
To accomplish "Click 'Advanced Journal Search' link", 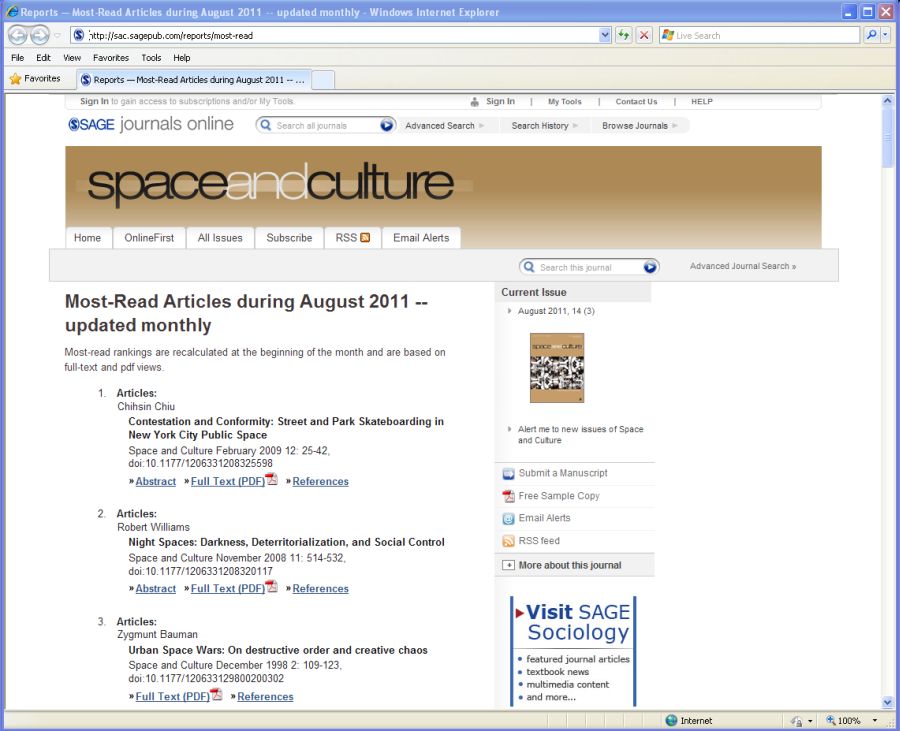I will (743, 266).
